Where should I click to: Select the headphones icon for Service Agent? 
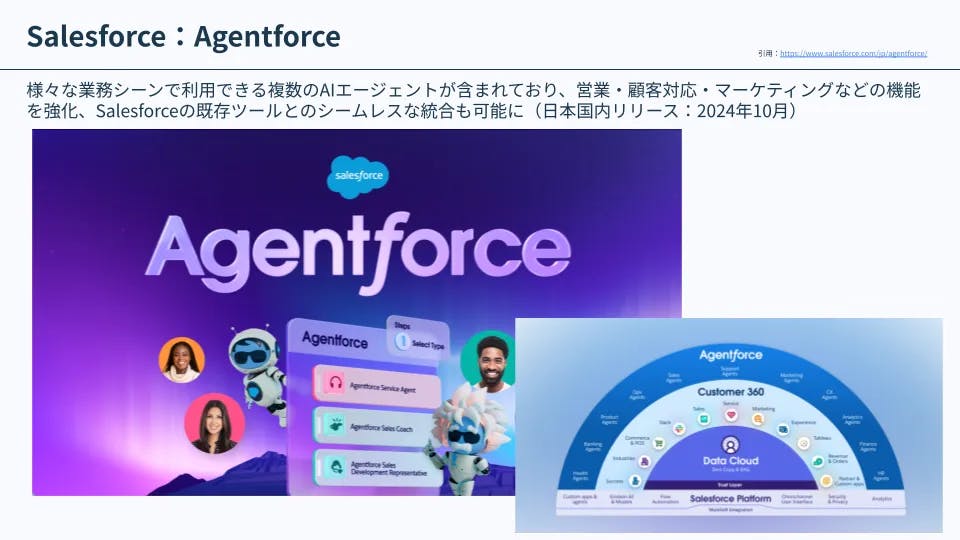click(x=335, y=383)
